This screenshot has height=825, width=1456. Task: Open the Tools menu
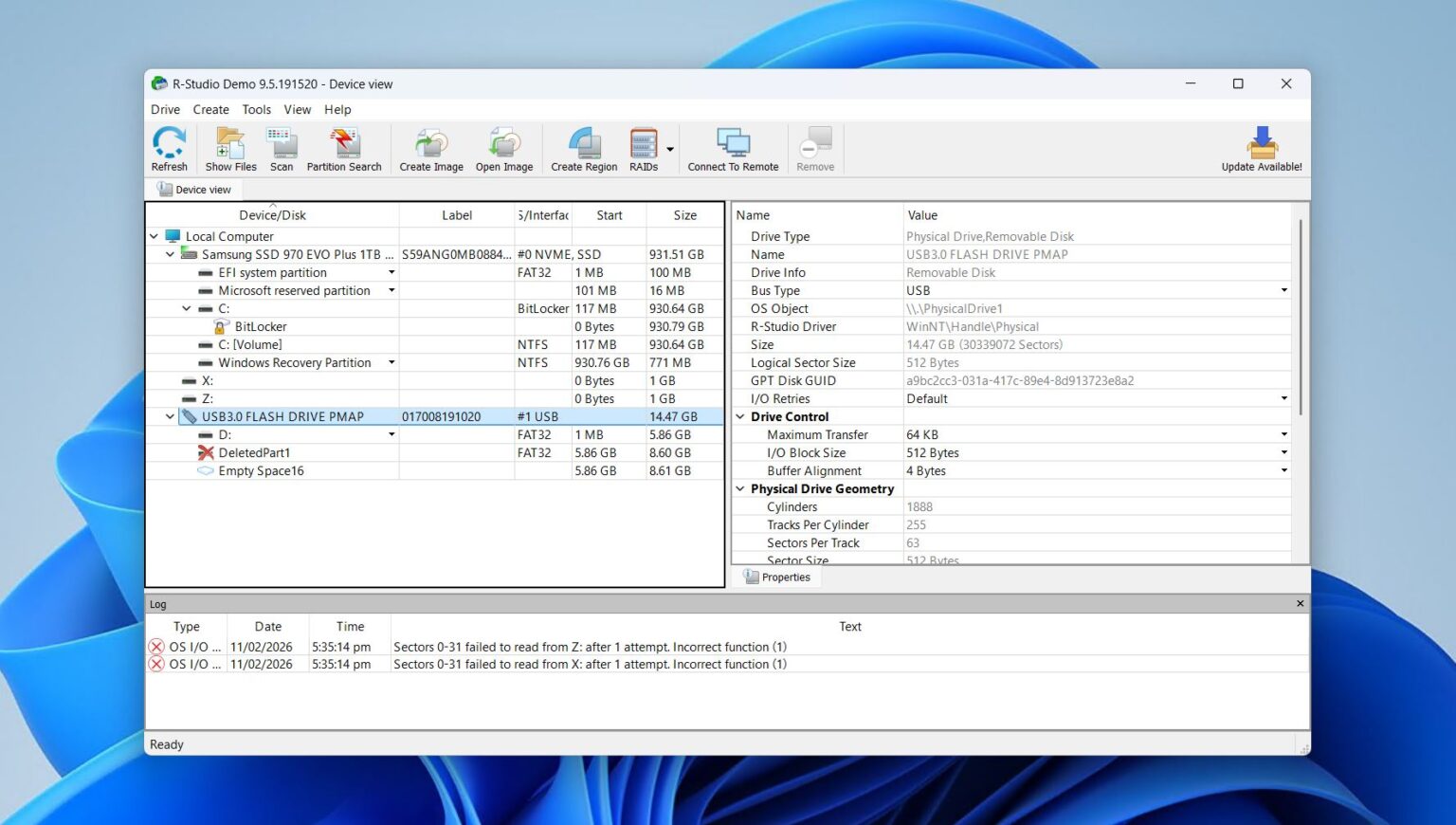point(256,109)
